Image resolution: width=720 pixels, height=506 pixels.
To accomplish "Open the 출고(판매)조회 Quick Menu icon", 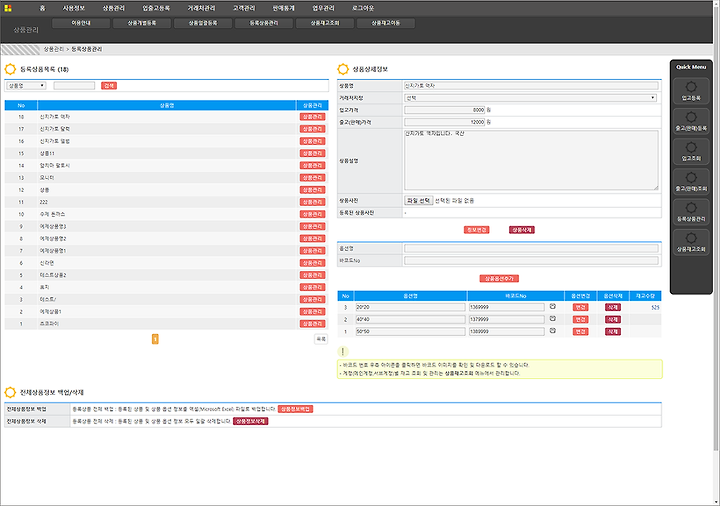I will [x=691, y=181].
